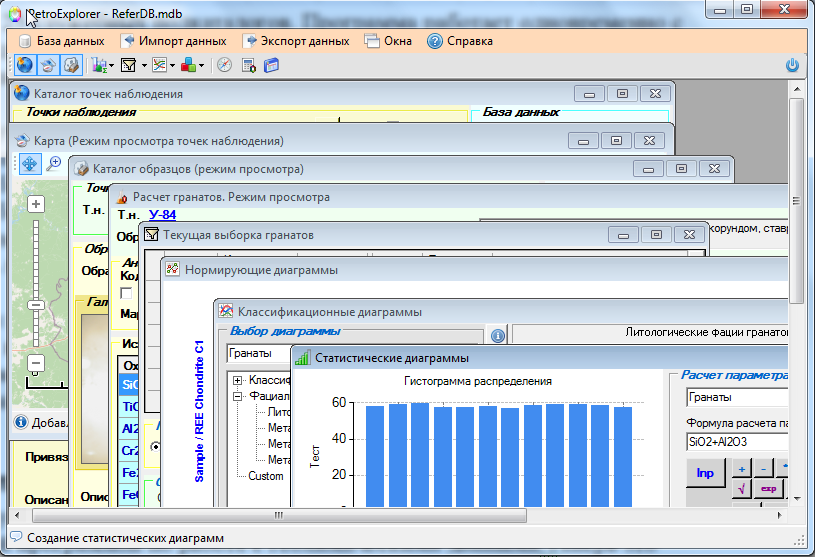
Task: Click the Текущая выборка гранатов funnel title icon
Action: click(x=151, y=234)
